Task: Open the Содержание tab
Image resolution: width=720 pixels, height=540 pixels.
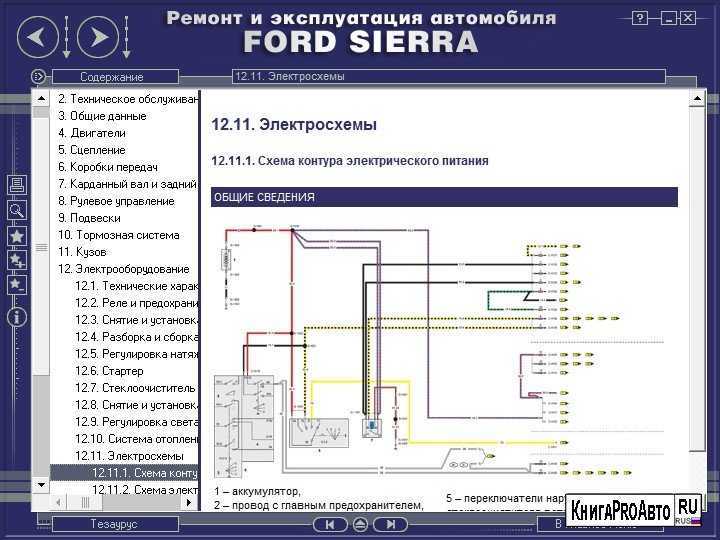Action: (115, 77)
